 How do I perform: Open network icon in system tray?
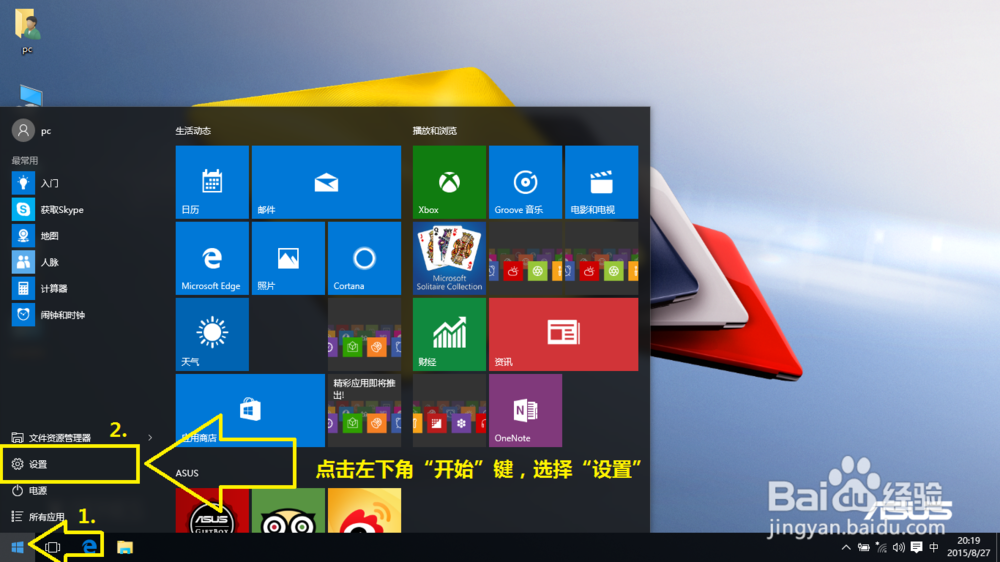pos(881,547)
